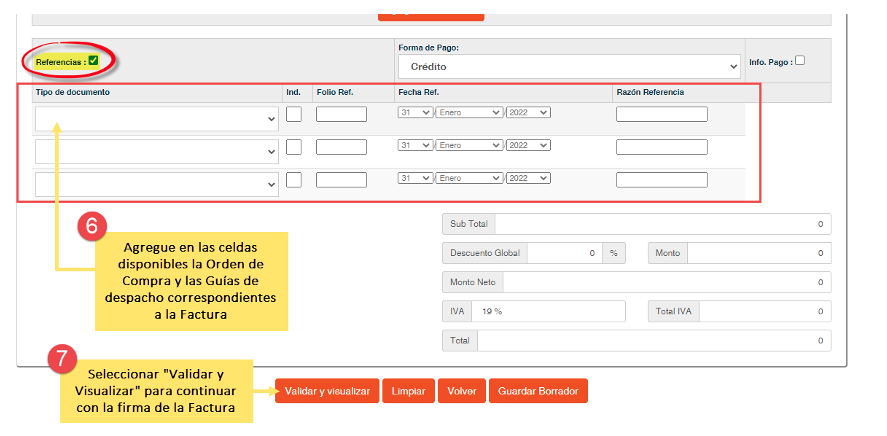This screenshot has height=436, width=887.
Task: Open first row day dropdown showing 31
Action: pyautogui.click(x=416, y=113)
